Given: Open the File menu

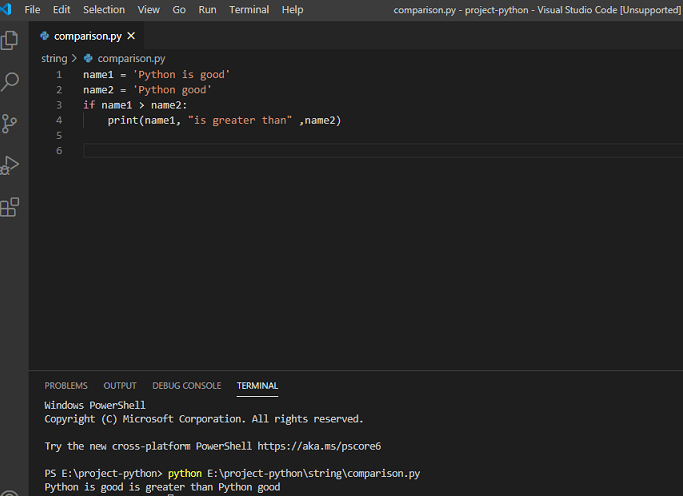Looking at the screenshot, I should point(32,10).
